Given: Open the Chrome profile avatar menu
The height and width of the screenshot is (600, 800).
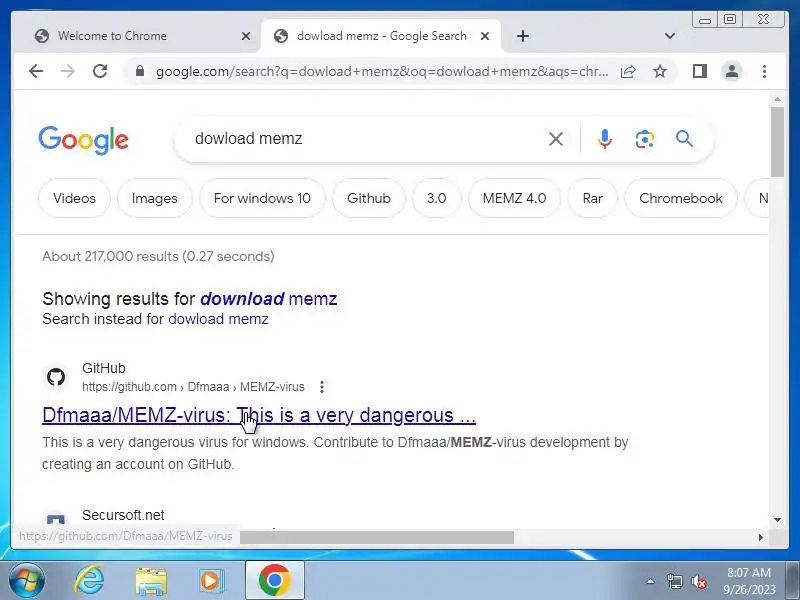Looking at the screenshot, I should tap(732, 71).
